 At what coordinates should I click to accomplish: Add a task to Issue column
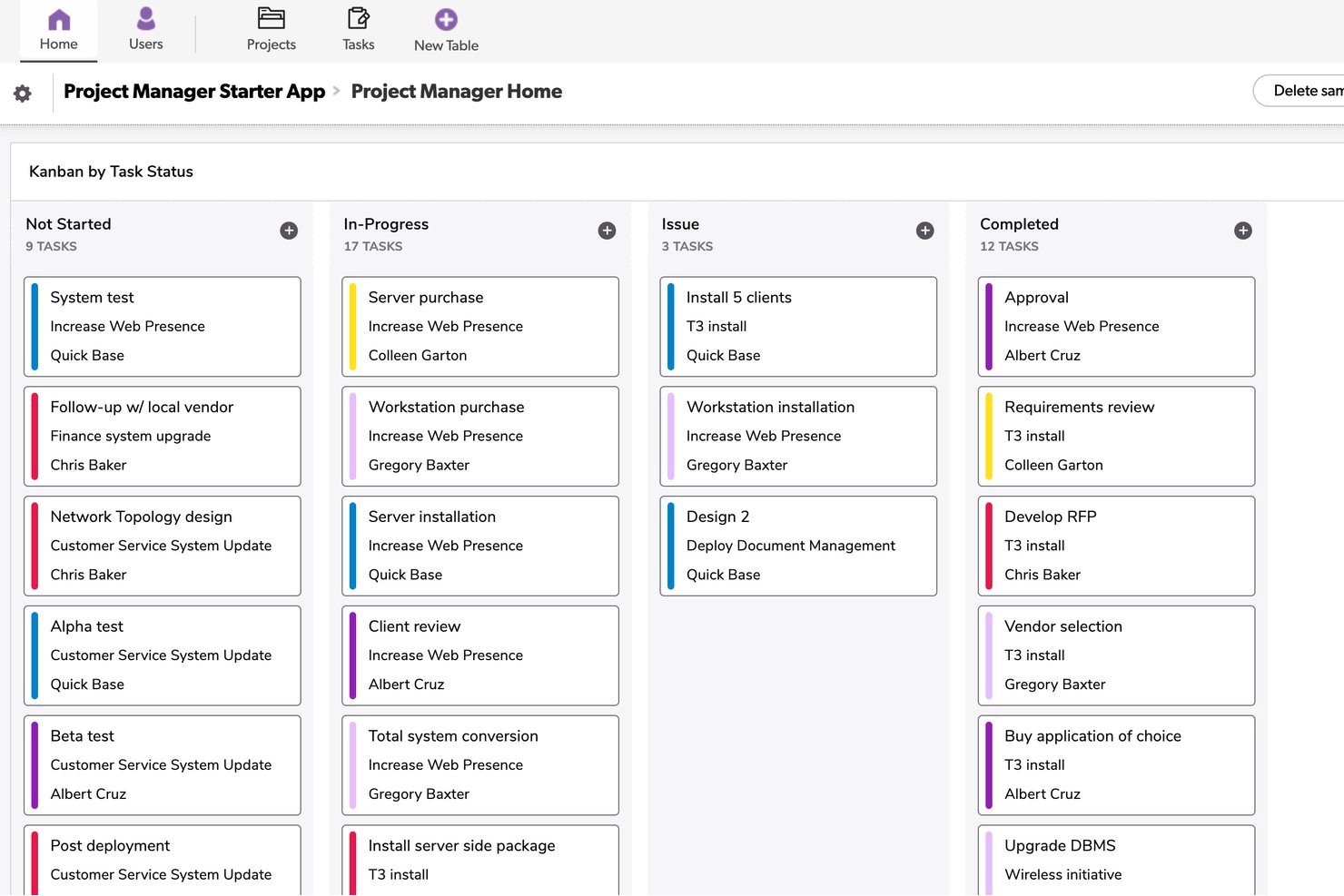(x=924, y=231)
